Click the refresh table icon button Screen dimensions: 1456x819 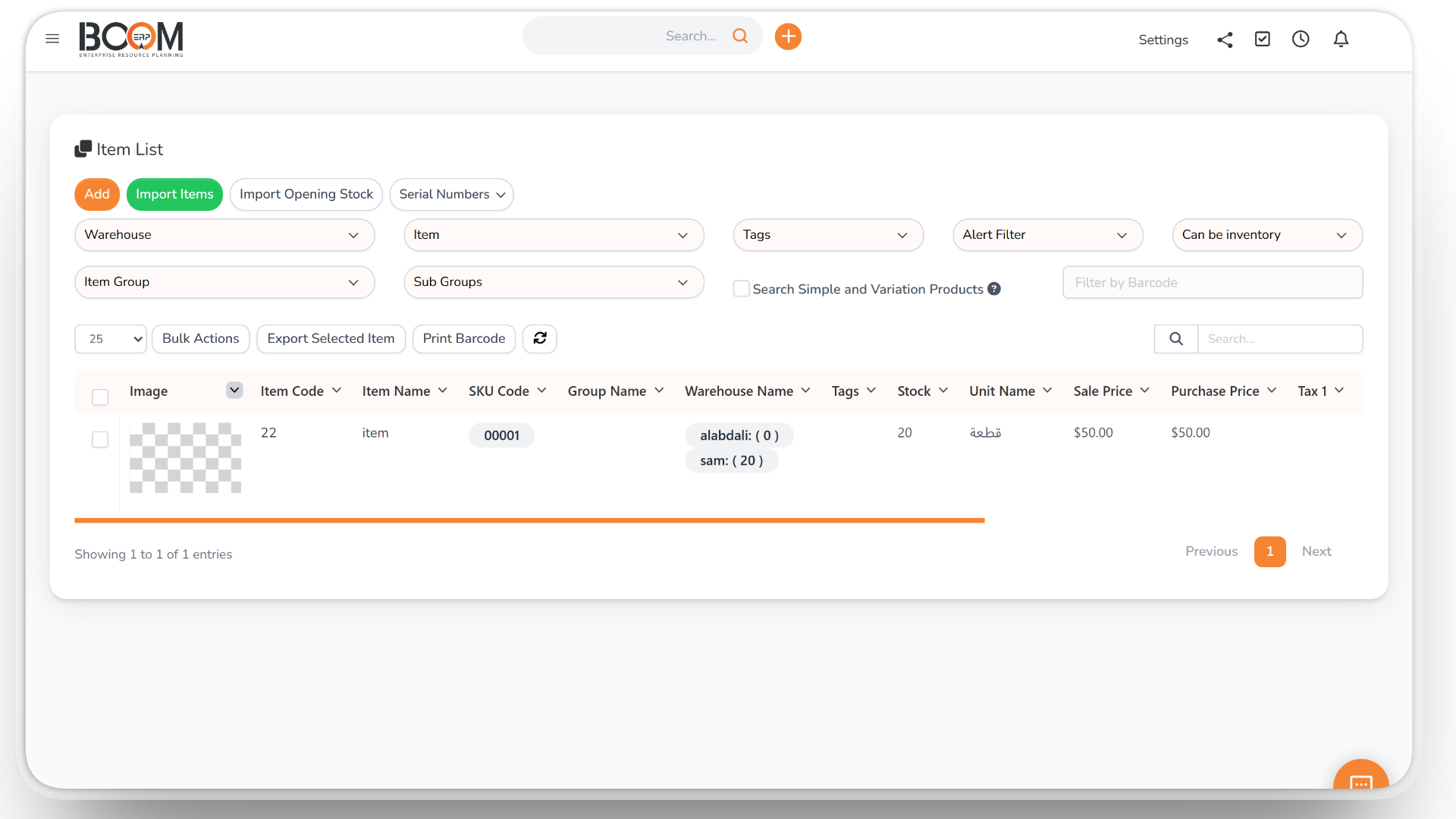coord(540,338)
